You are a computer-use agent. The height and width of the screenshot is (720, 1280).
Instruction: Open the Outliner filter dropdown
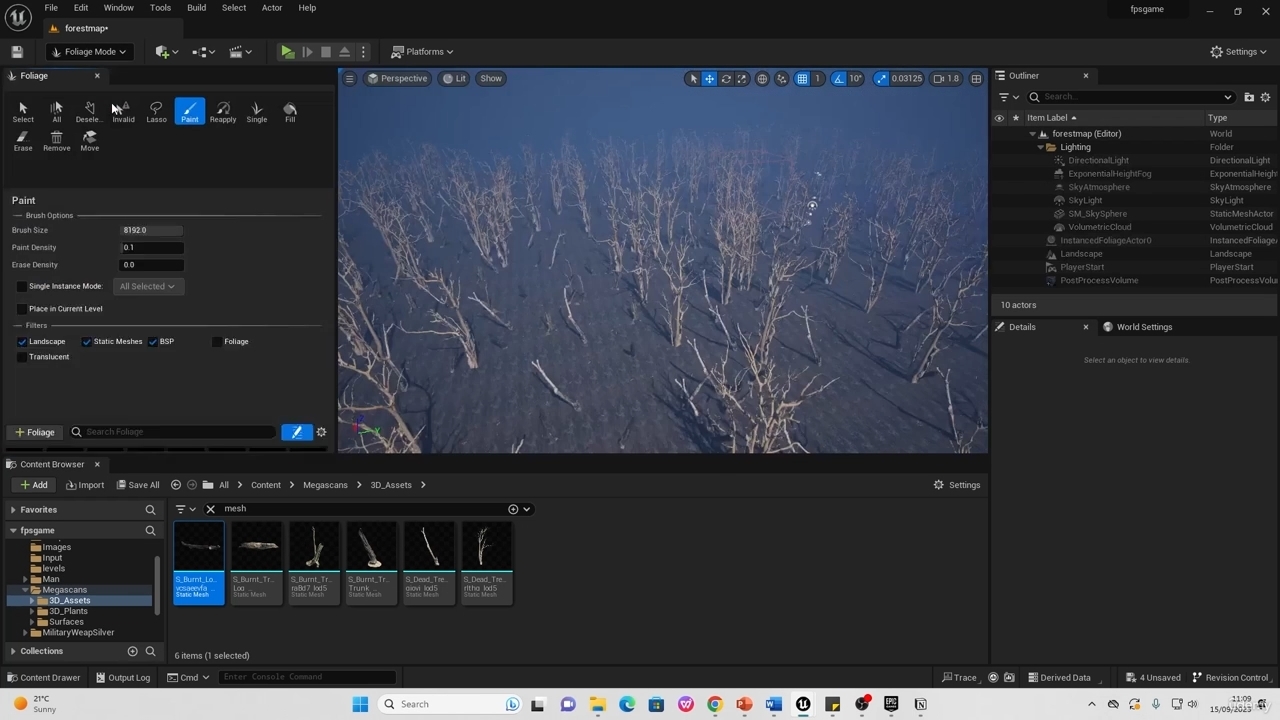pyautogui.click(x=1008, y=97)
